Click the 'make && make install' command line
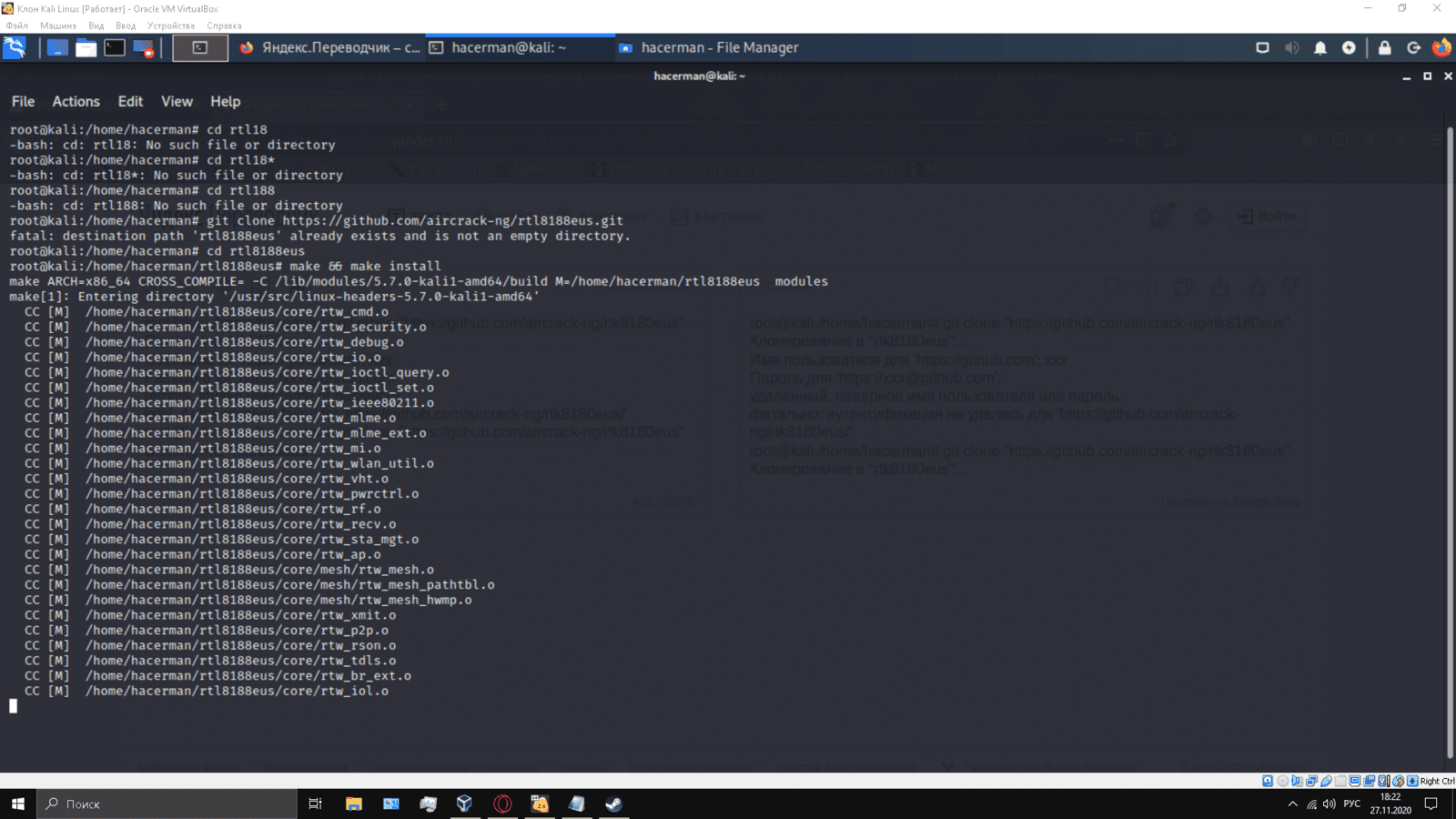 click(x=365, y=266)
